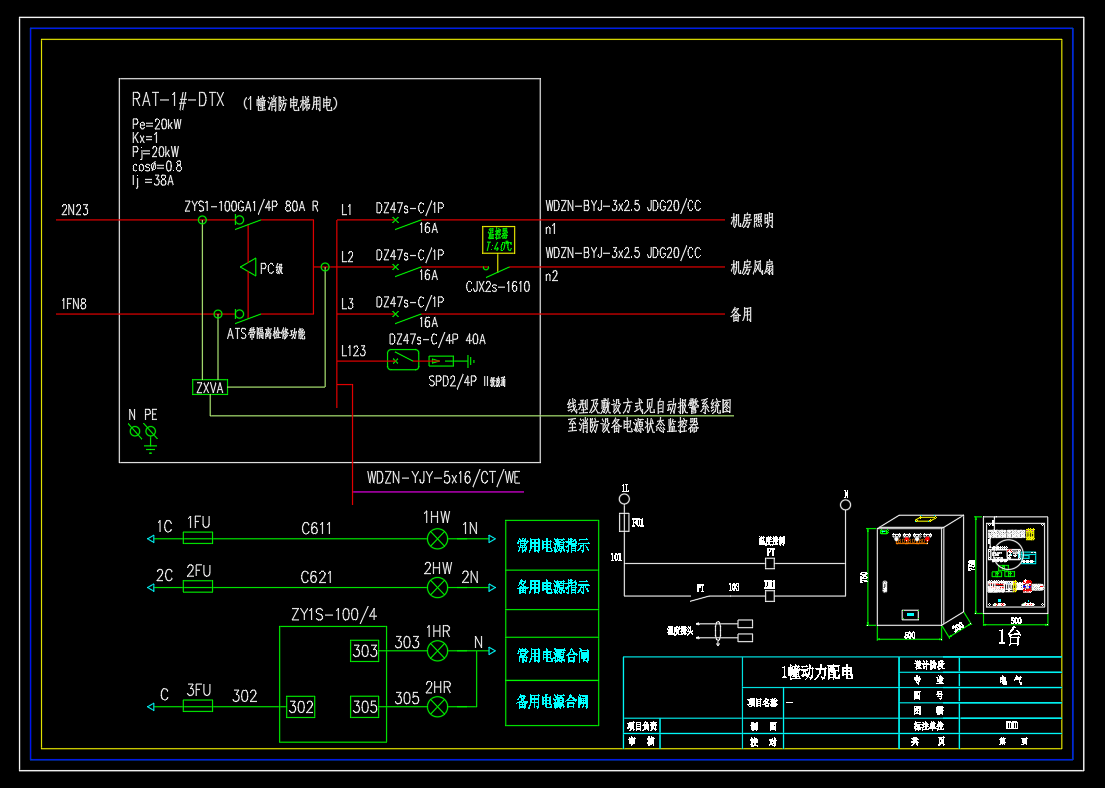Click the 电气 discipline cell
Image resolution: width=1105 pixels, height=788 pixels.
click(1011, 680)
